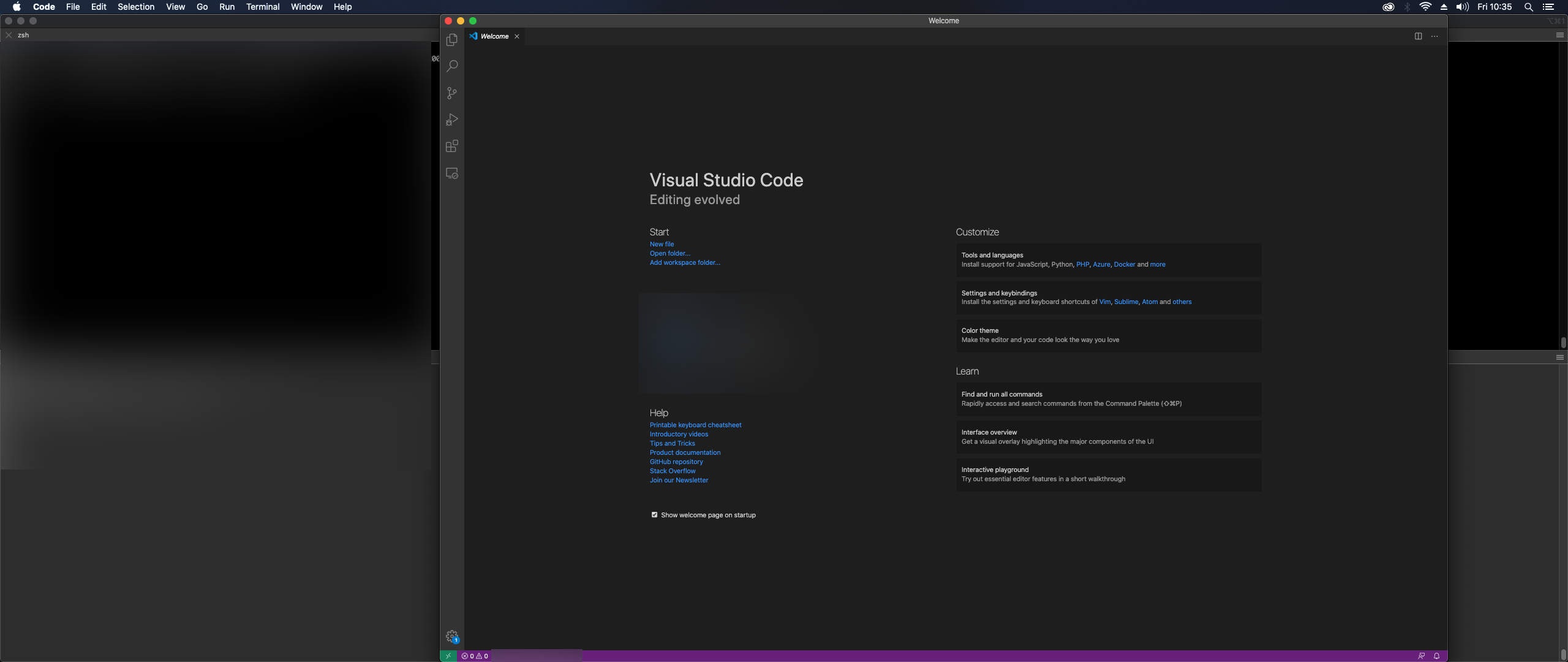The image size is (1568, 662).
Task: Select the Search icon in the sidebar
Action: tap(451, 66)
